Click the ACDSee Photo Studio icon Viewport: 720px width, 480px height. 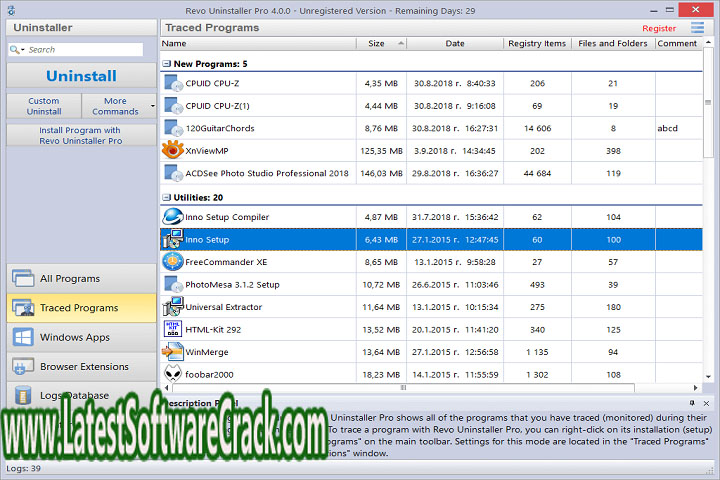(x=174, y=173)
